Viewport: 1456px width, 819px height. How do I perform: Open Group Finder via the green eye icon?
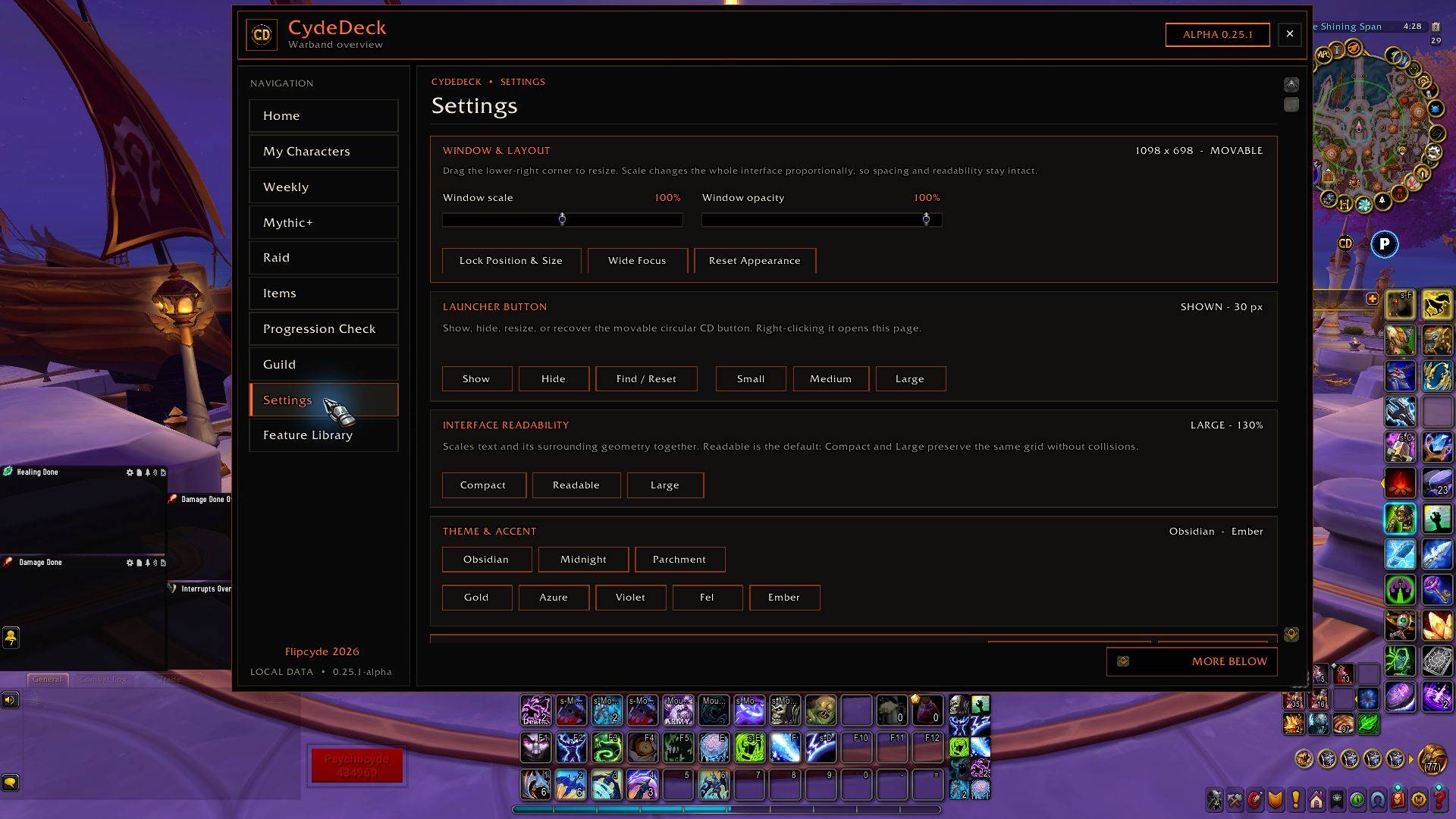point(1357,799)
